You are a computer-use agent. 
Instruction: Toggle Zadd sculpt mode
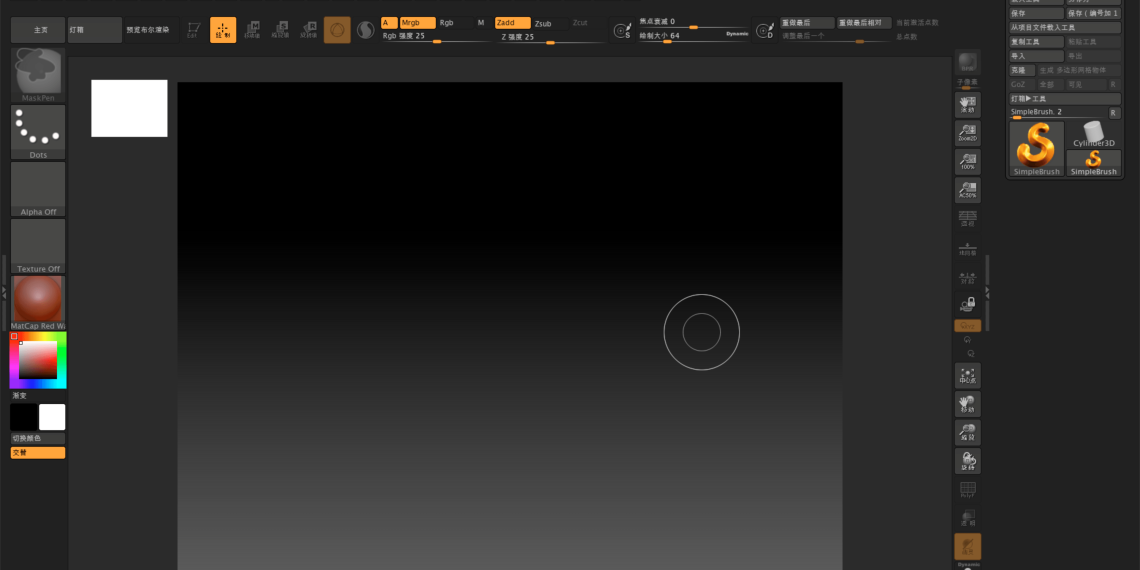tap(512, 23)
